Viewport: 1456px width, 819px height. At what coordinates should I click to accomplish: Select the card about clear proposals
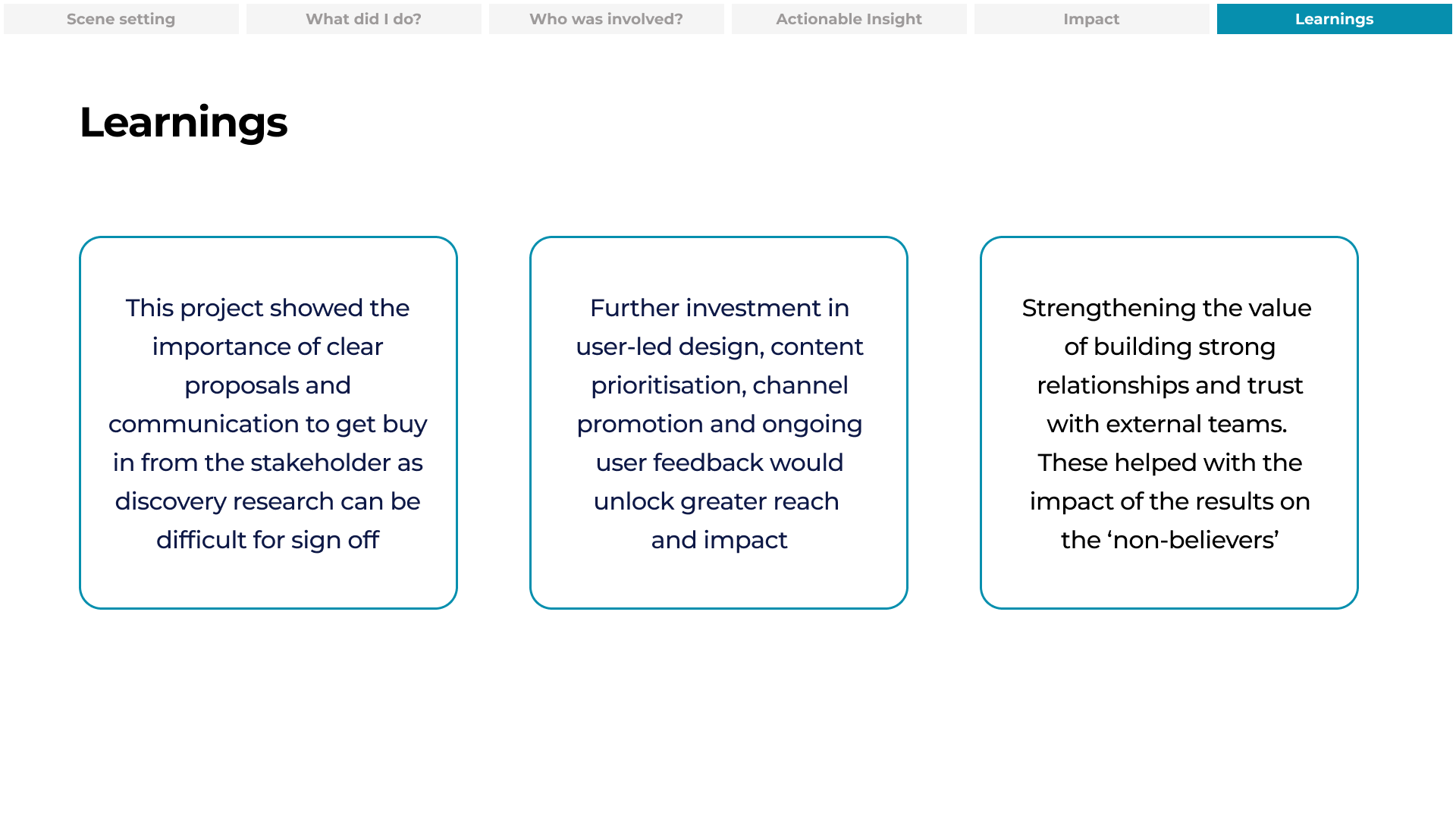click(x=268, y=422)
